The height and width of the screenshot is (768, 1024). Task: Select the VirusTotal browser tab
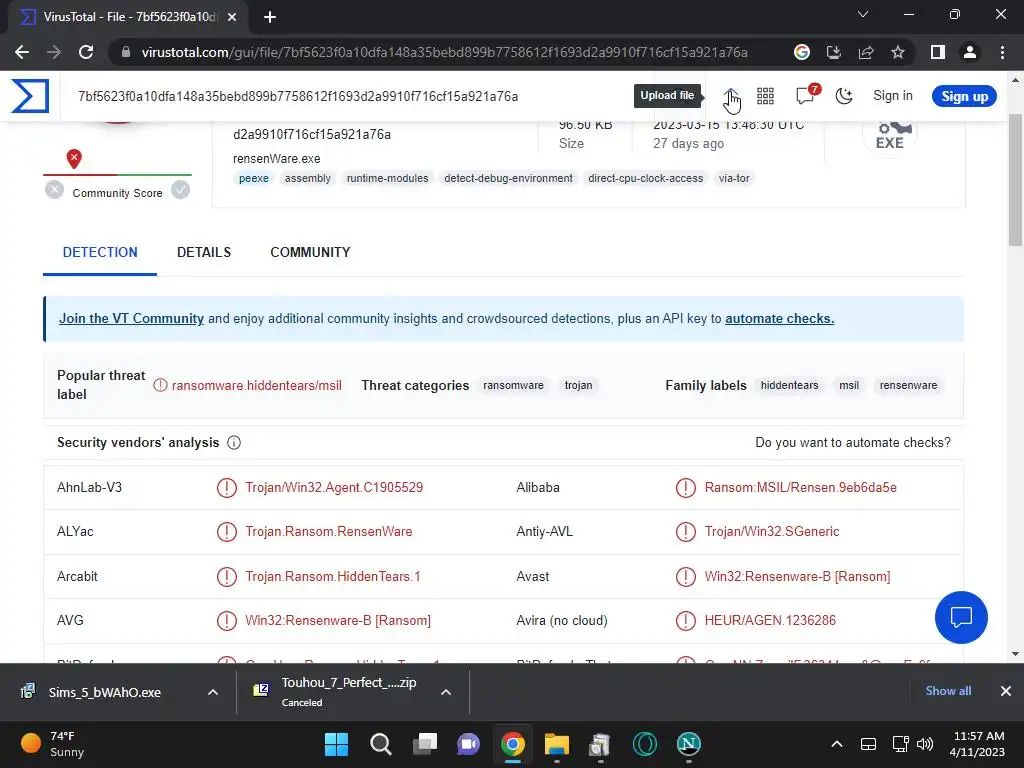(x=127, y=17)
